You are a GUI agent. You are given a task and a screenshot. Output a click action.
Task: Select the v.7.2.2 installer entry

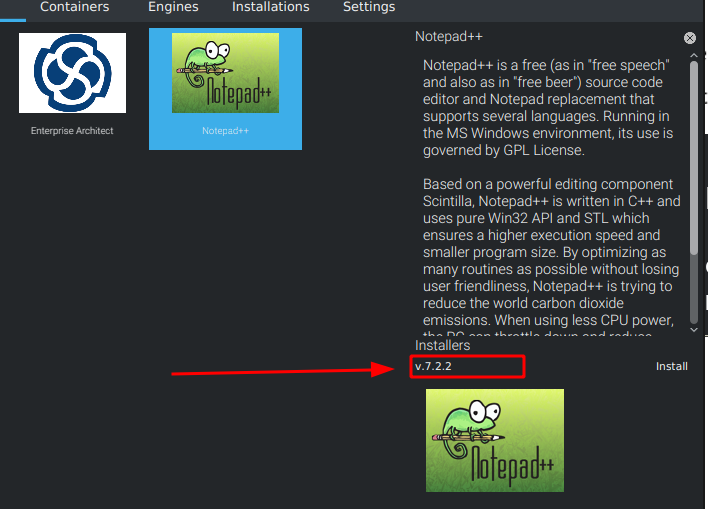pos(467,366)
